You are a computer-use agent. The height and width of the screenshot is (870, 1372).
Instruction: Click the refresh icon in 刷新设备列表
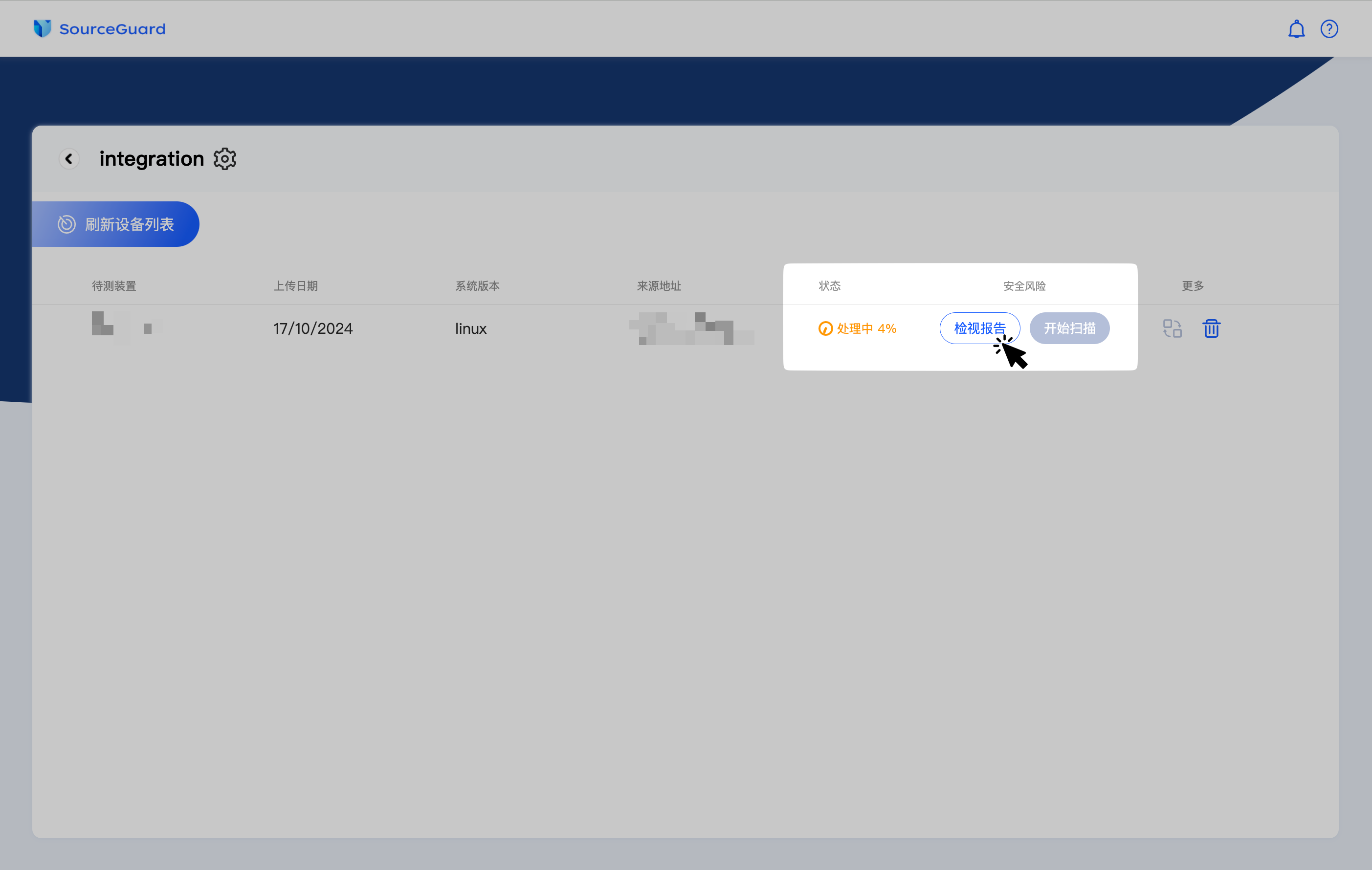tap(66, 224)
